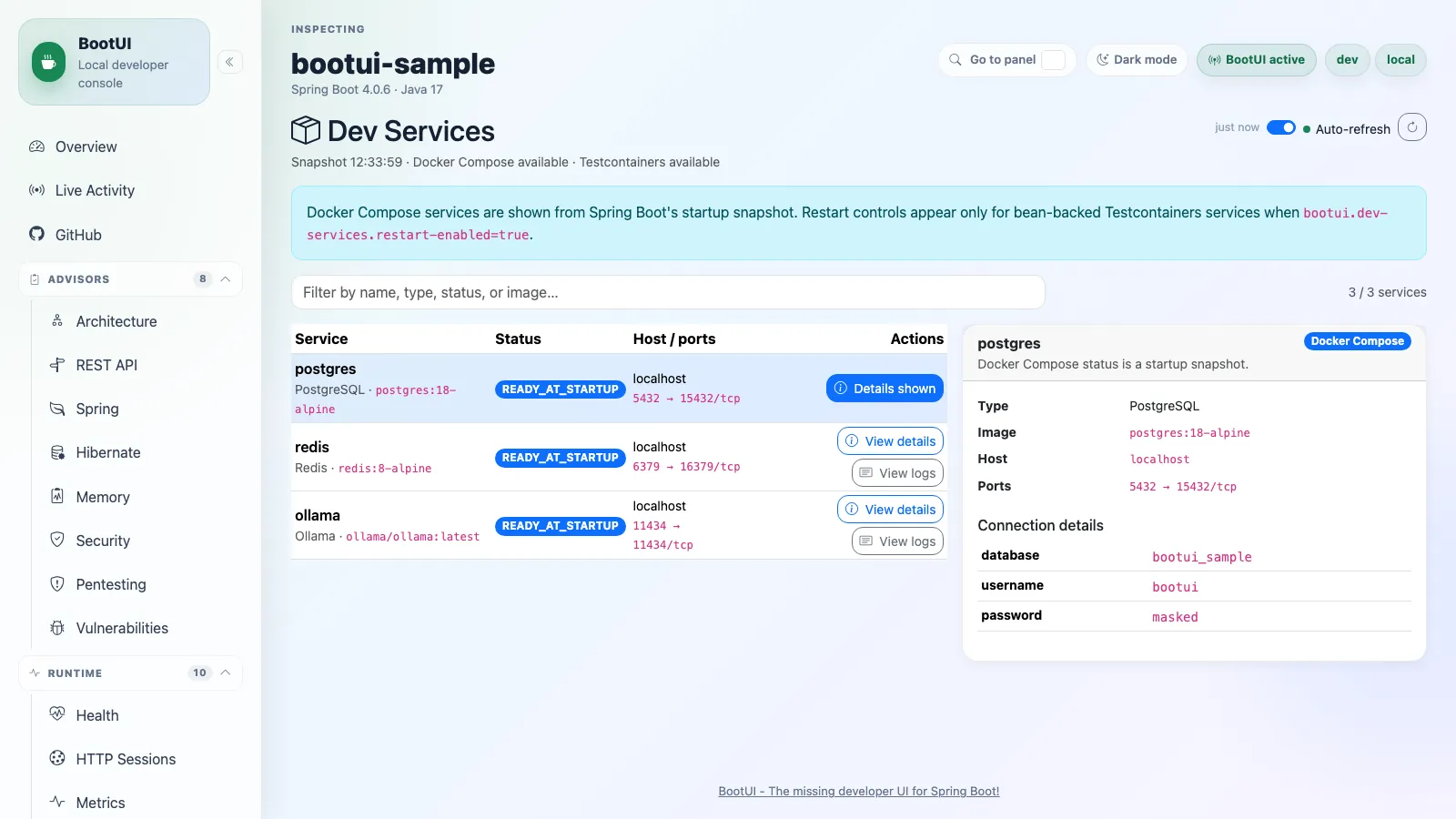
Task: Click the refresh circular arrow button
Action: point(1412,127)
